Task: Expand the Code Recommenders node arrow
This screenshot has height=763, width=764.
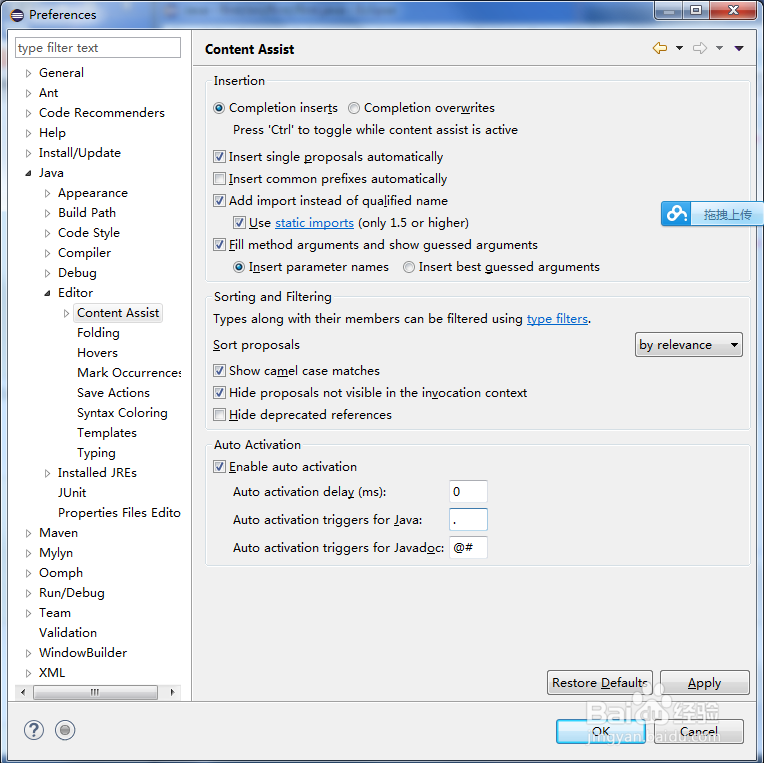Action: (28, 113)
